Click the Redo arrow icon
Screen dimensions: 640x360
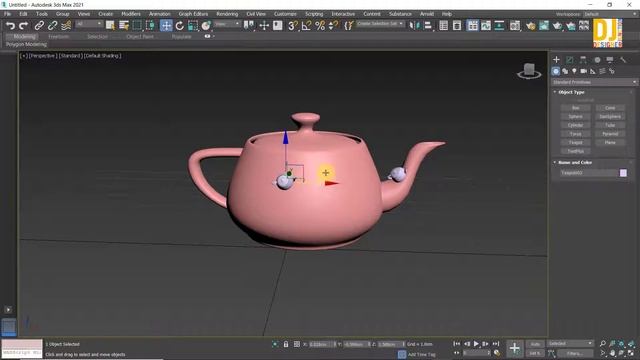click(x=23, y=26)
